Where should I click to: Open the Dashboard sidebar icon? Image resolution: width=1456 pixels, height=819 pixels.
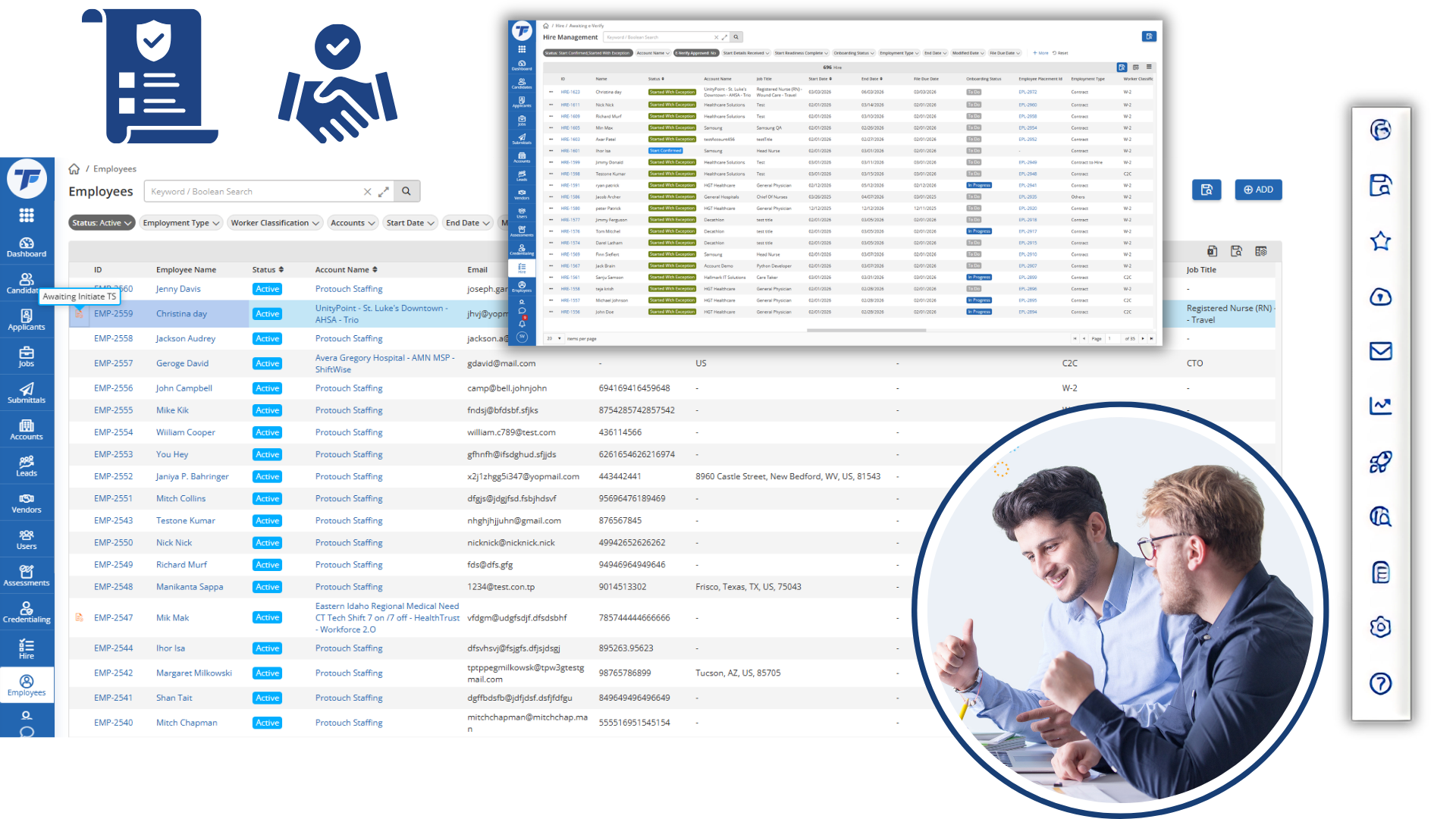pyautogui.click(x=27, y=247)
